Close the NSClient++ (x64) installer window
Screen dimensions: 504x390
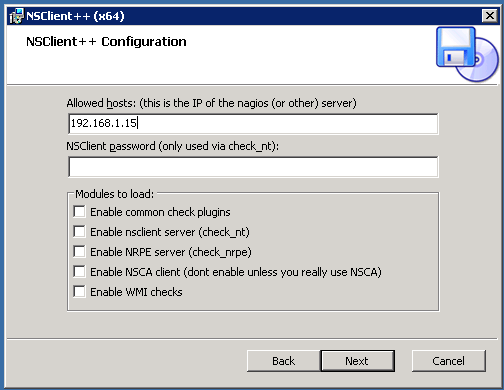pyautogui.click(x=489, y=16)
